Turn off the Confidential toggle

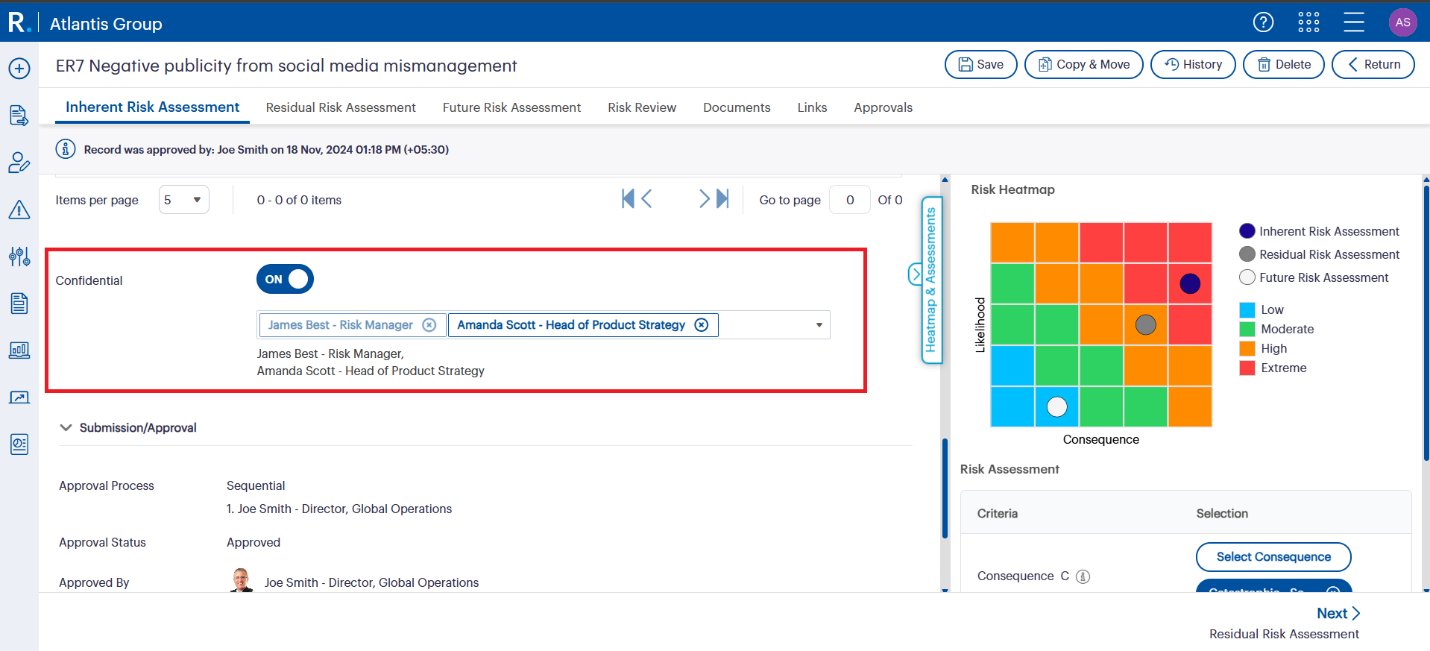(x=285, y=279)
